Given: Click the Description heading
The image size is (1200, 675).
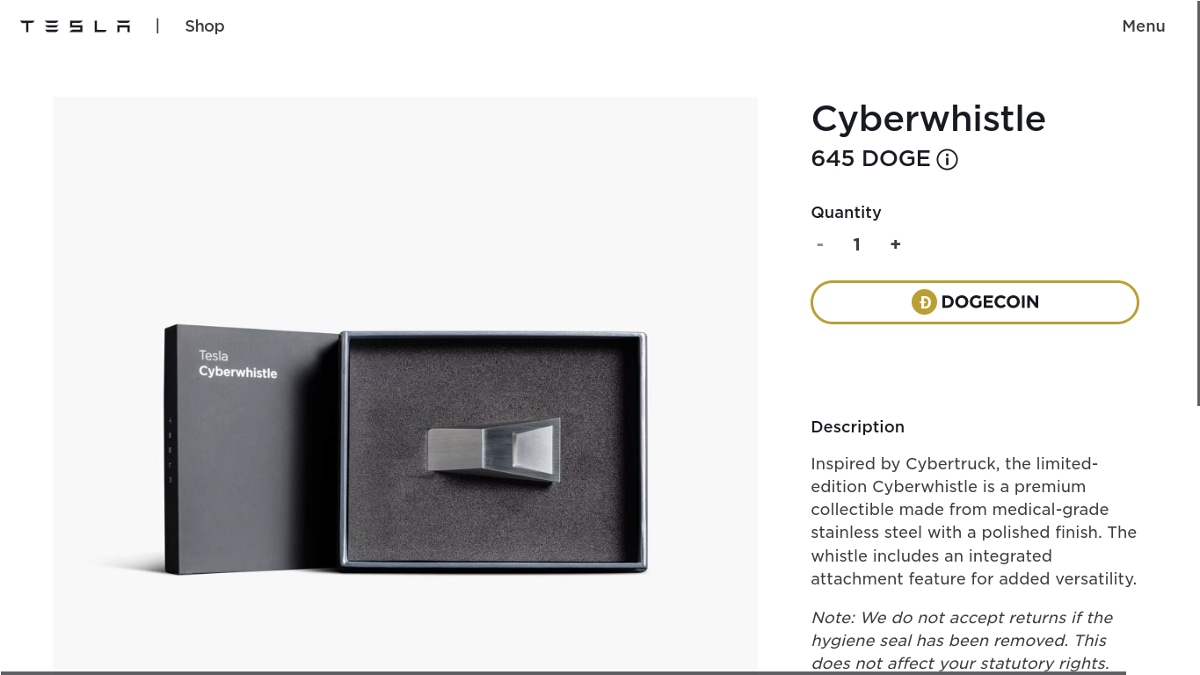Looking at the screenshot, I should click(x=857, y=427).
